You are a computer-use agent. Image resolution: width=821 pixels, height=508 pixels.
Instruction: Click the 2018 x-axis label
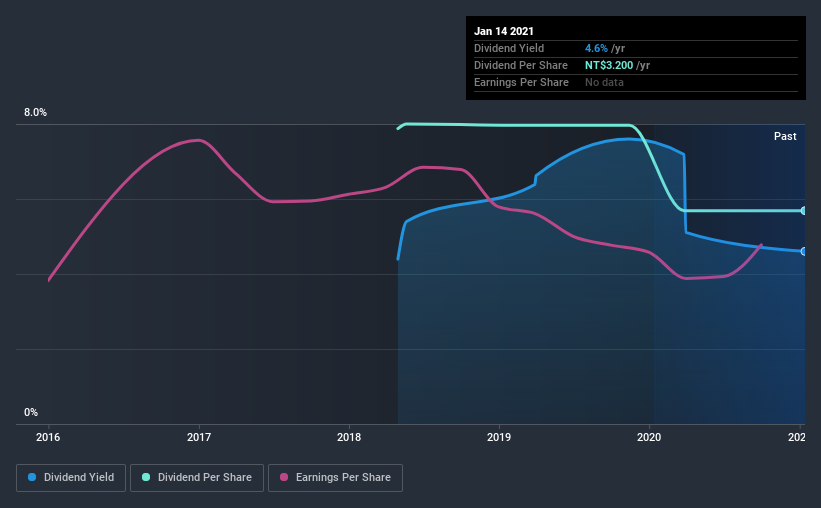coord(349,437)
